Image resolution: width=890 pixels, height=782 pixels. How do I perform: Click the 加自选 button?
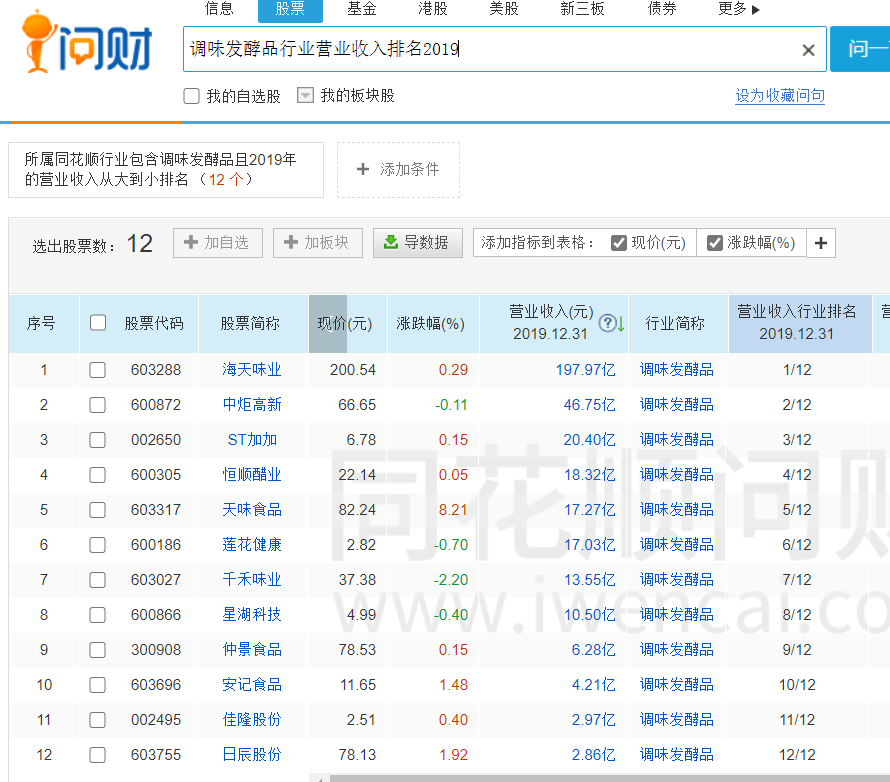217,243
